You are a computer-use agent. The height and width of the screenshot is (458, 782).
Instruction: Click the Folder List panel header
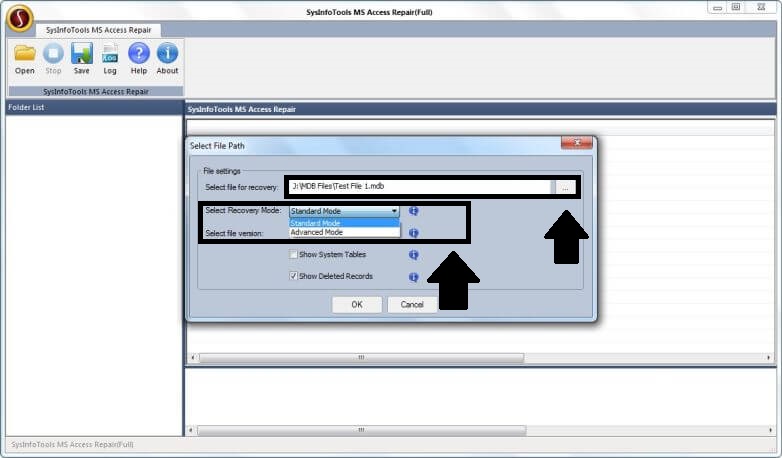(94, 107)
